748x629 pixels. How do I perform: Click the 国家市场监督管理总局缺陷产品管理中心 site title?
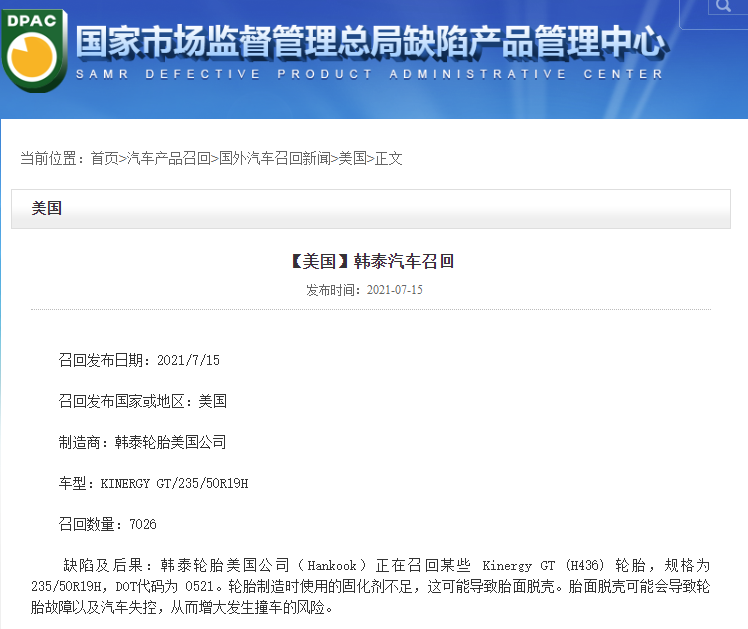tap(370, 42)
